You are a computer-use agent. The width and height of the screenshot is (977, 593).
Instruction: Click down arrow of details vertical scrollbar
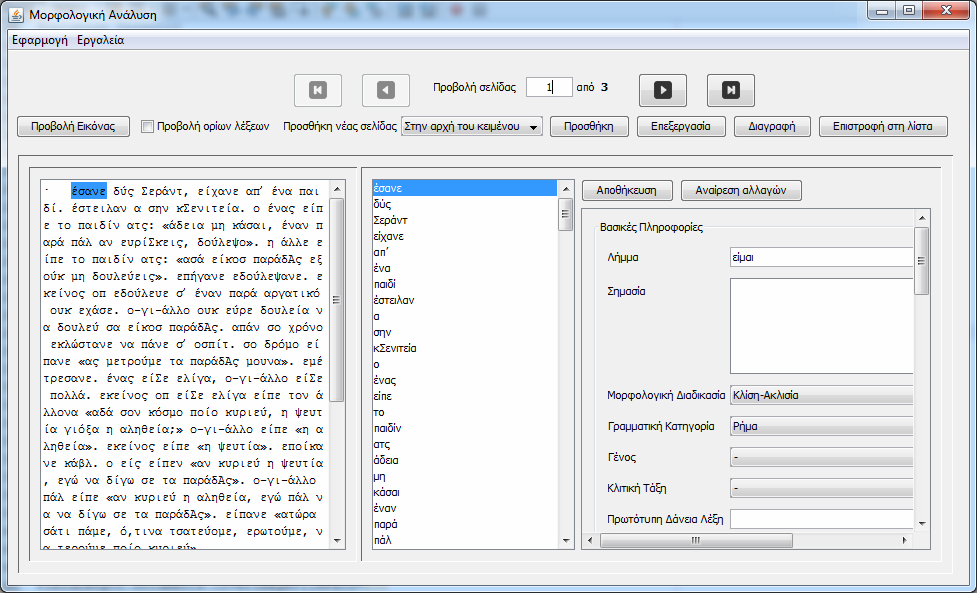922,524
